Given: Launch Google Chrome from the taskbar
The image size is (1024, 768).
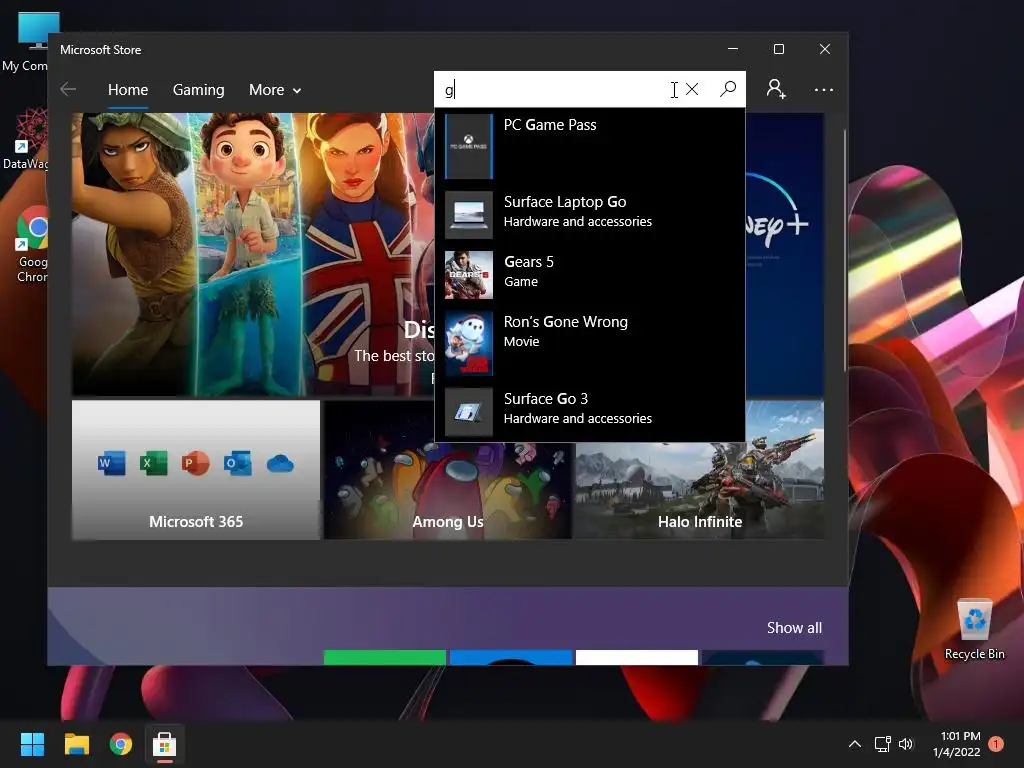Looking at the screenshot, I should click(x=121, y=744).
